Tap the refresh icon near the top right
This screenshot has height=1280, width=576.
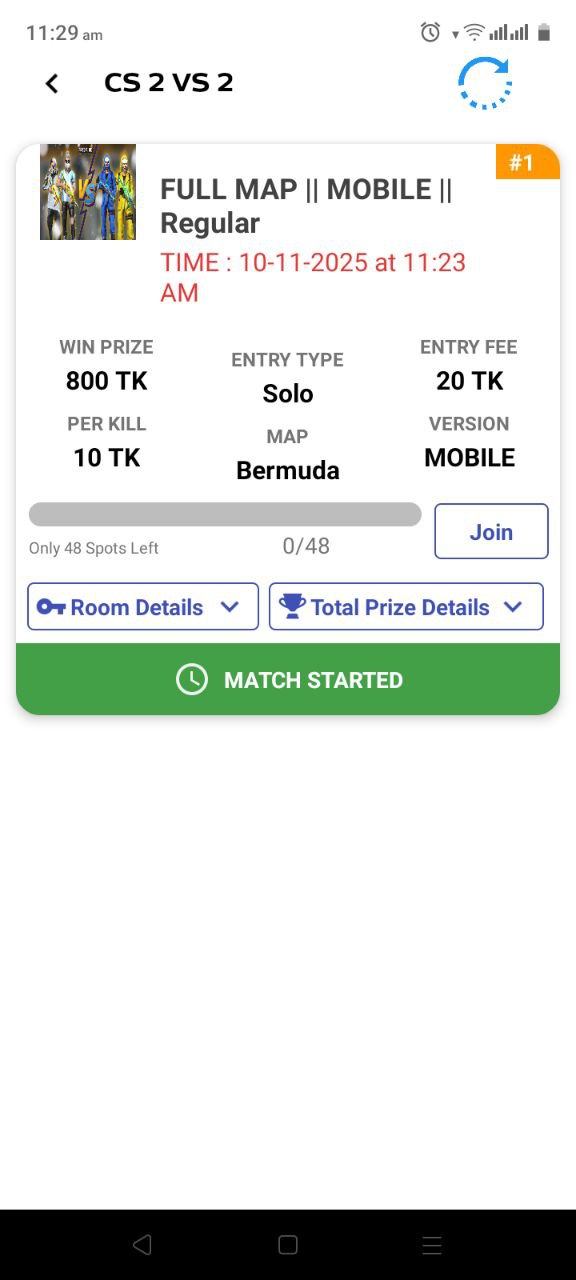(x=486, y=83)
